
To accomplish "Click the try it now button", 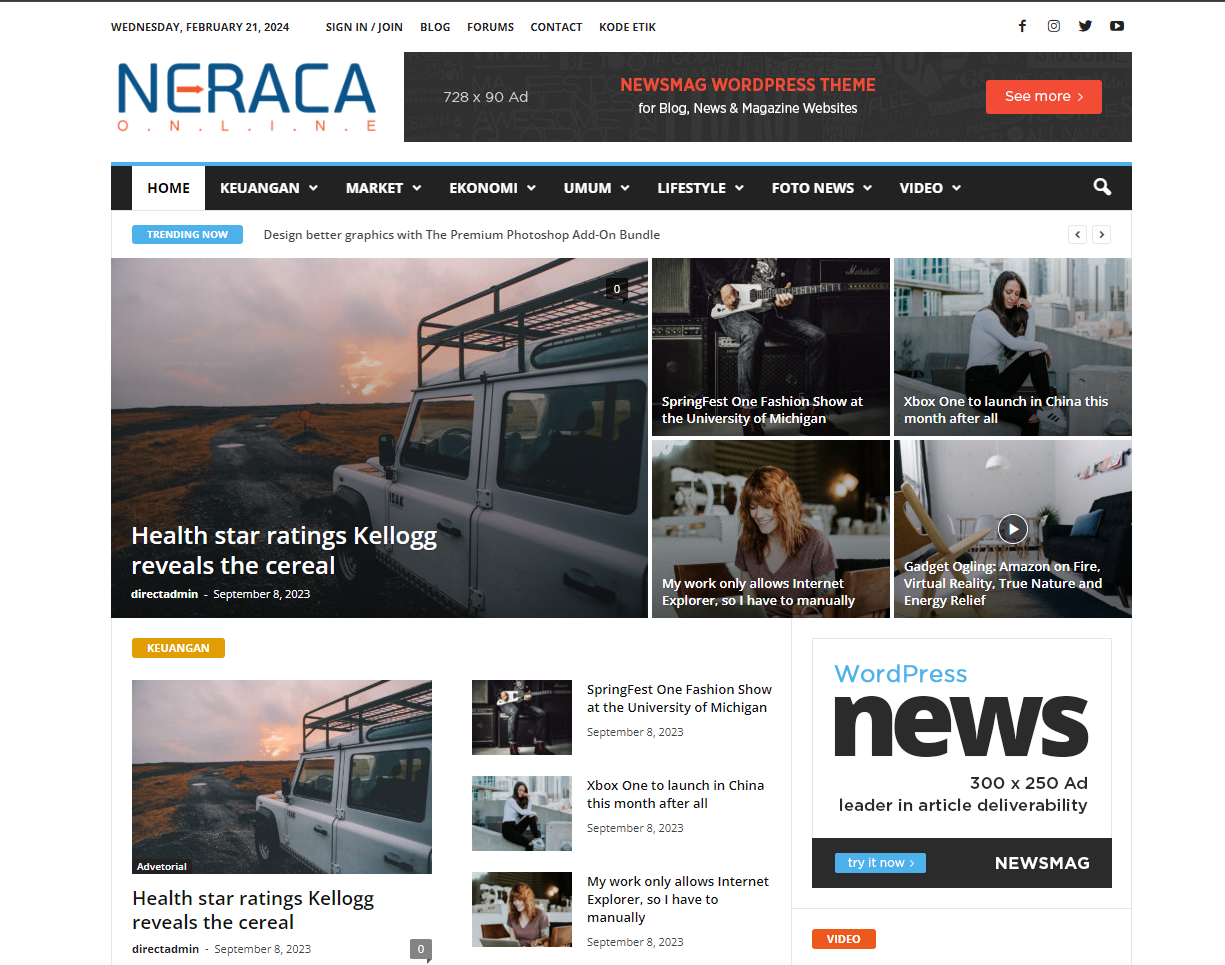I will [880, 863].
